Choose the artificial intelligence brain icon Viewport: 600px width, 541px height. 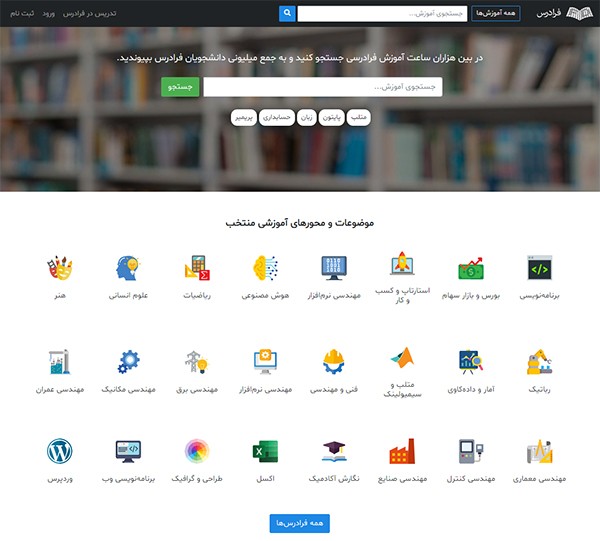point(265,267)
